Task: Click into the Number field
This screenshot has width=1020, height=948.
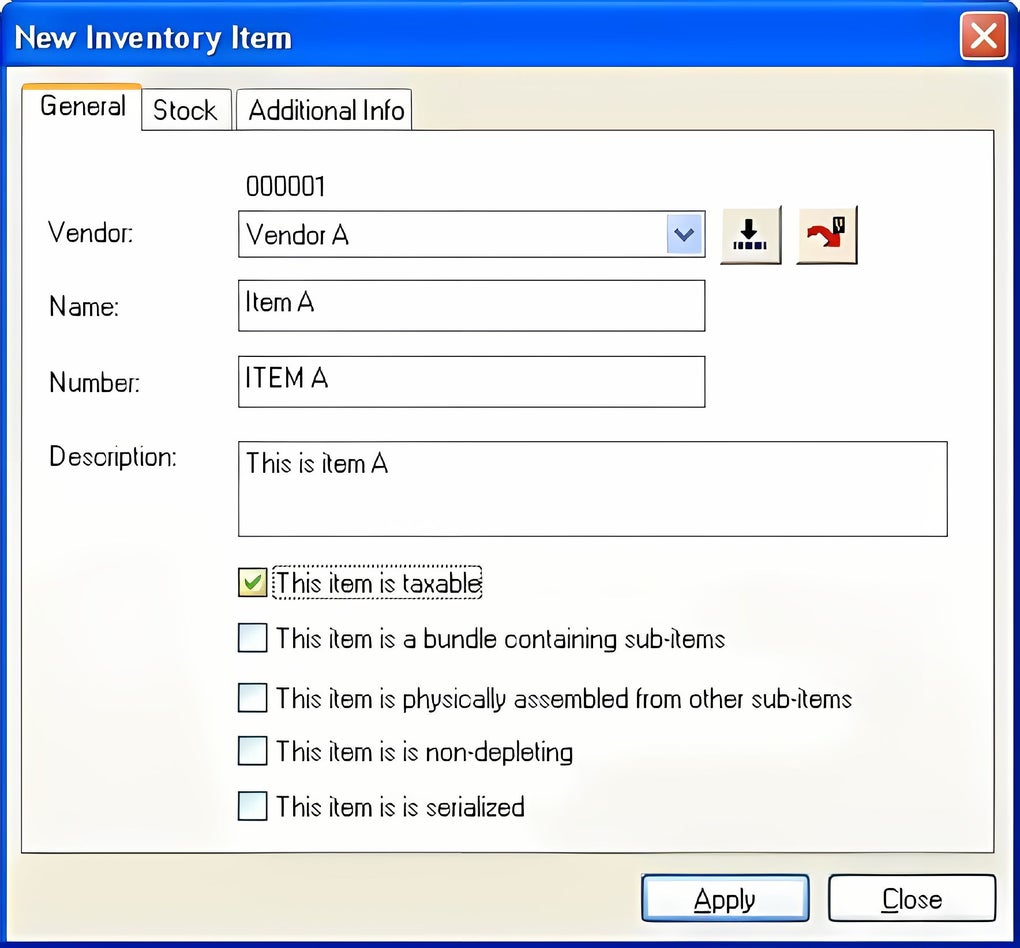Action: pos(472,382)
